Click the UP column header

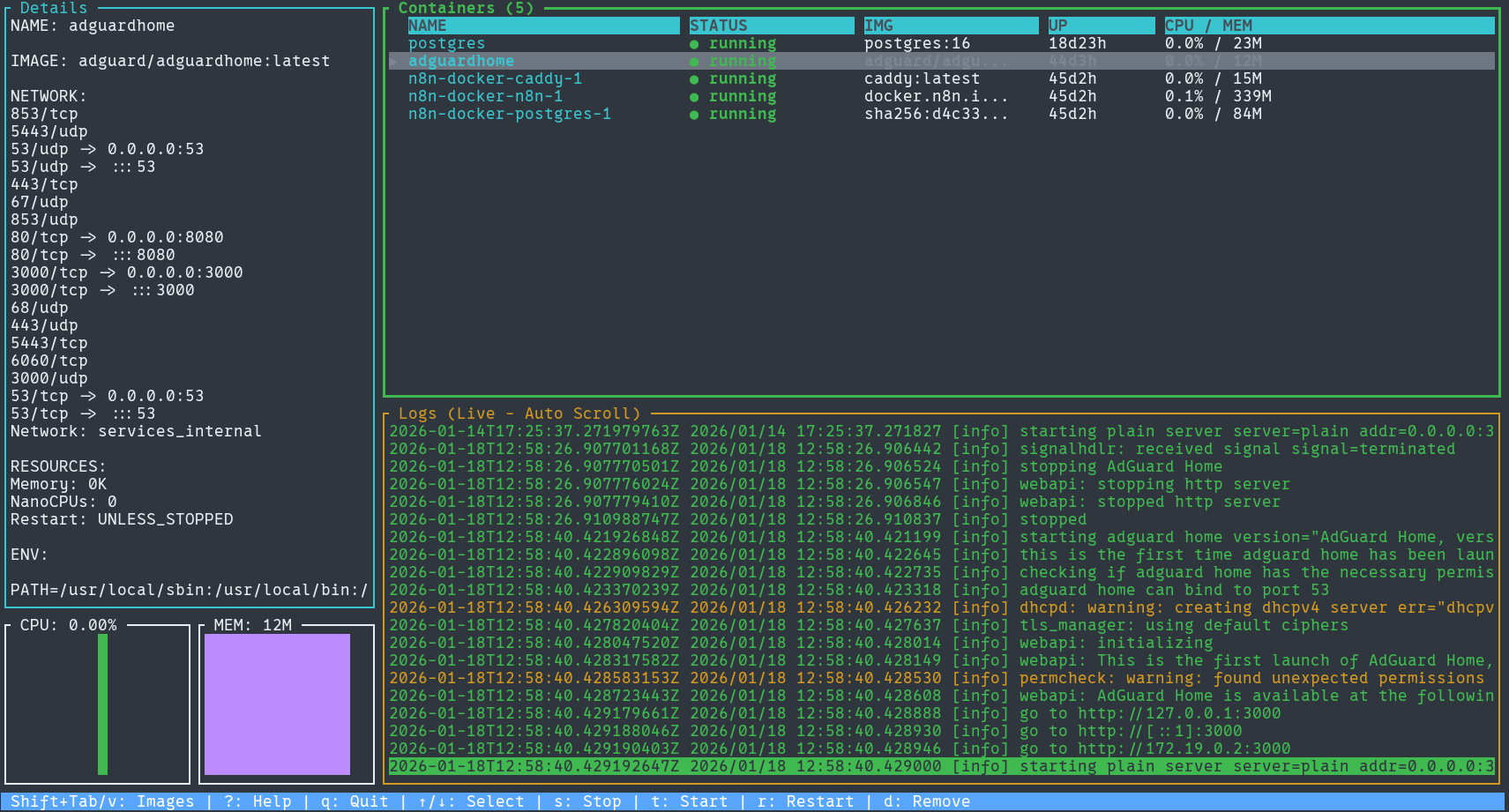coord(1057,26)
